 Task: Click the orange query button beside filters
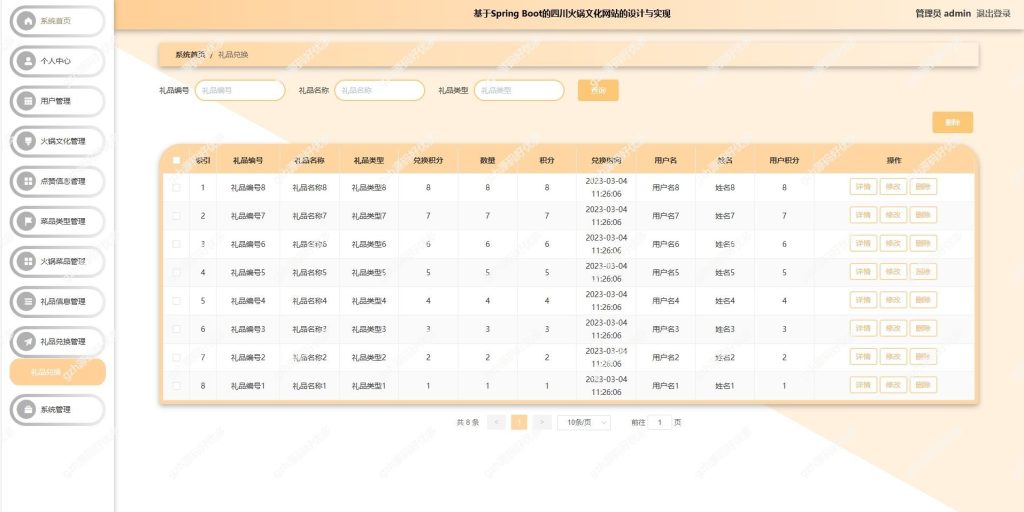click(598, 90)
